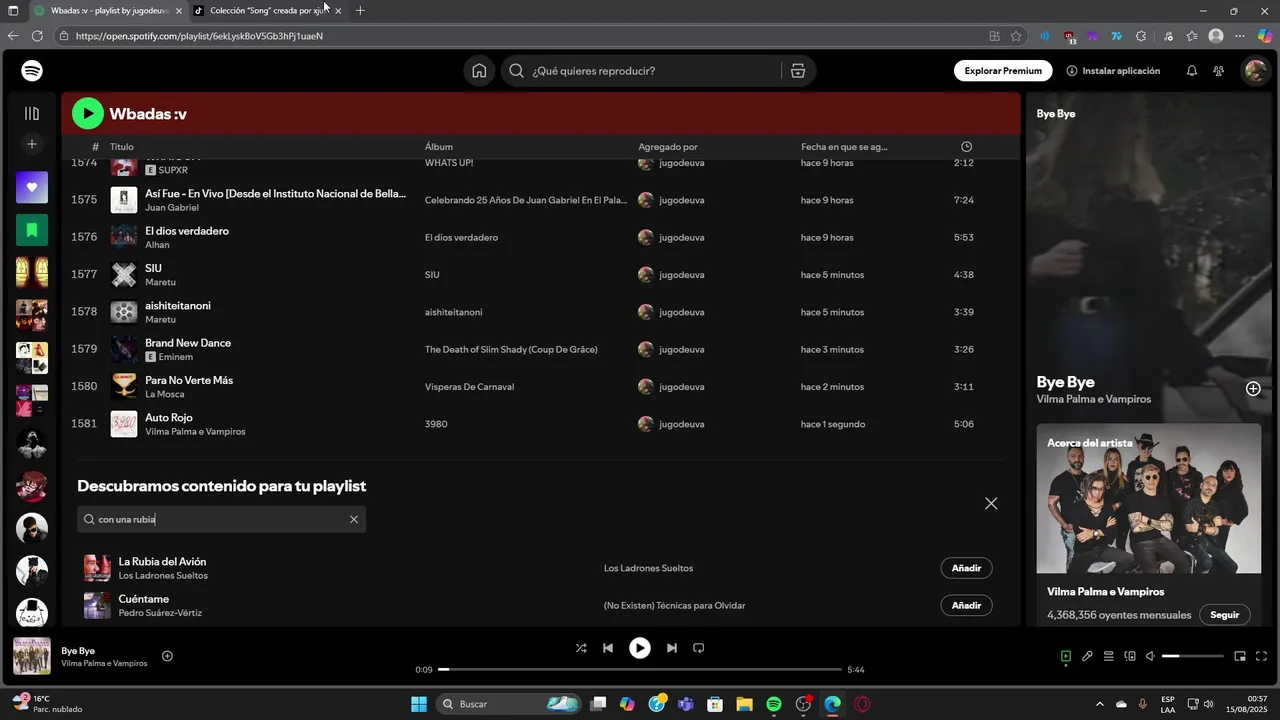1280x720 pixels.
Task: Mute the Spotify volume
Action: click(1150, 656)
